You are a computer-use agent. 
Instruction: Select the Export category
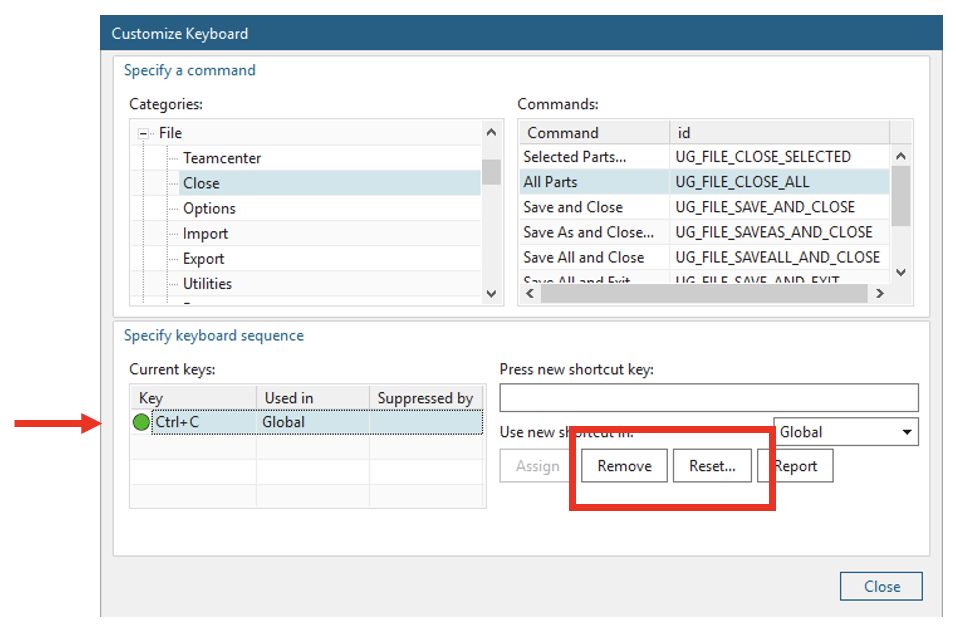click(204, 259)
